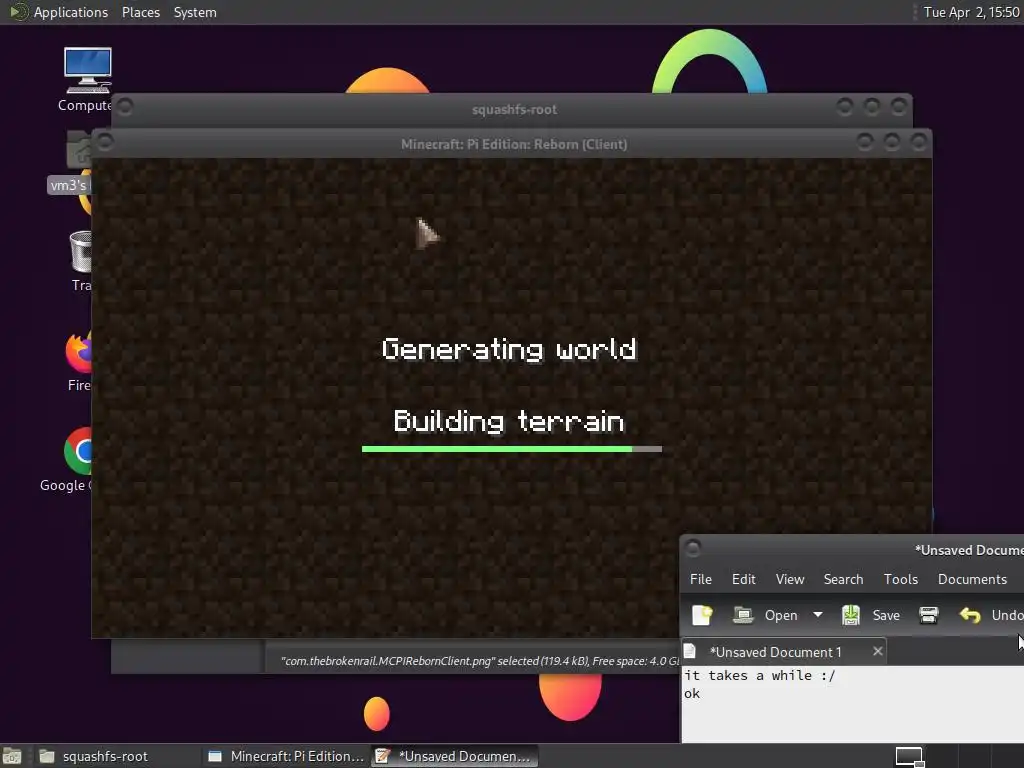Click the New Document icon in editor toolbar
1024x768 pixels.
(x=702, y=615)
